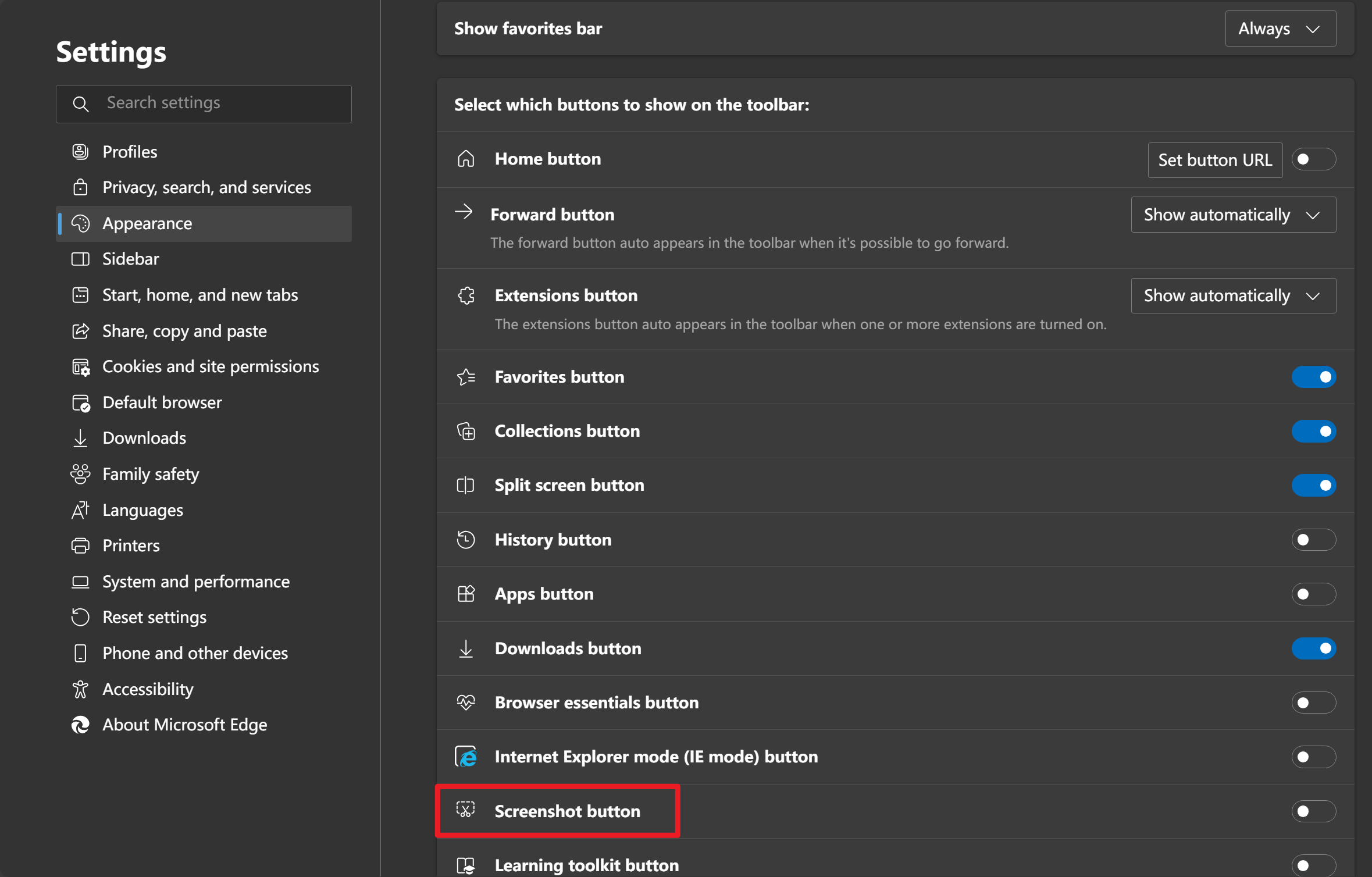Image resolution: width=1372 pixels, height=877 pixels.
Task: Disable the Split screen button toggle
Action: pos(1313,485)
